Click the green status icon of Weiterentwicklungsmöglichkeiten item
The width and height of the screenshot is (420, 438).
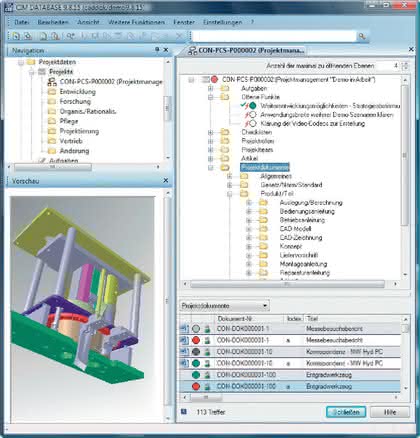(253, 106)
